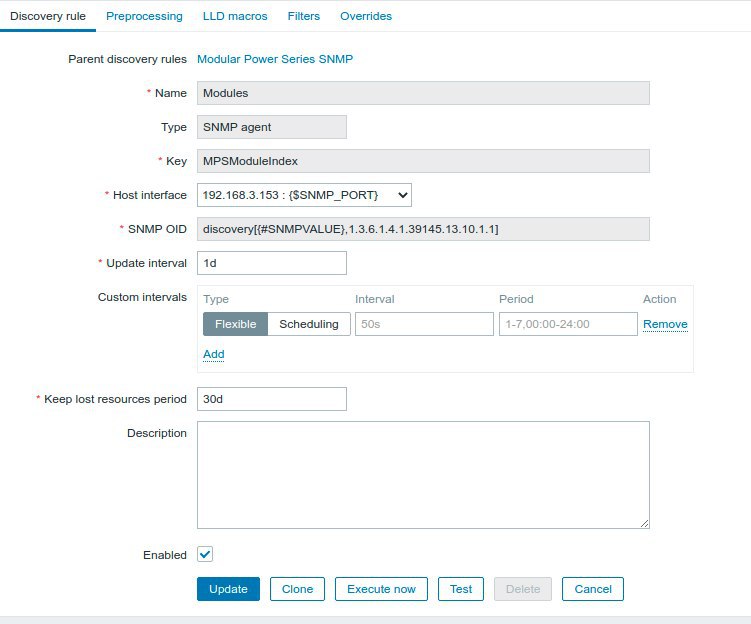Image resolution: width=751 pixels, height=624 pixels.
Task: Switch to the Preprocessing tab
Action: [x=144, y=16]
